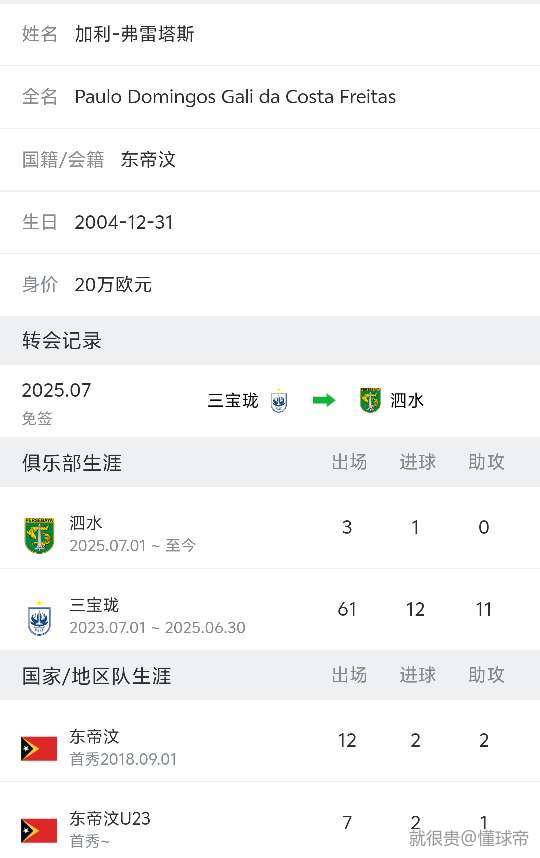The height and width of the screenshot is (858, 540).
Task: Open the 东帝汶U23 team entry
Action: 270,820
